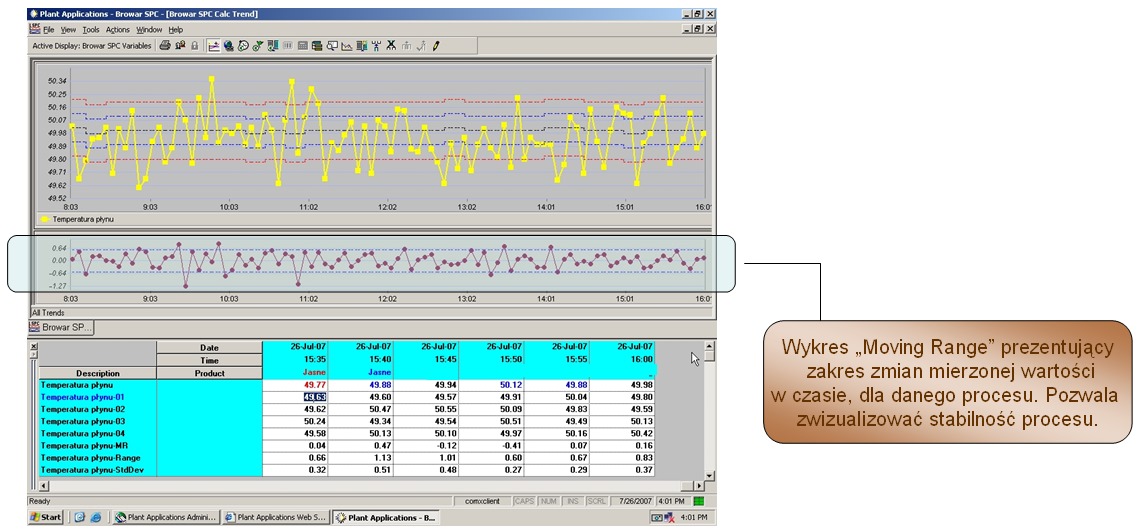Viewport: 1139px width, 530px height.
Task: Click the blue Jasne product cell
Action: click(x=360, y=372)
